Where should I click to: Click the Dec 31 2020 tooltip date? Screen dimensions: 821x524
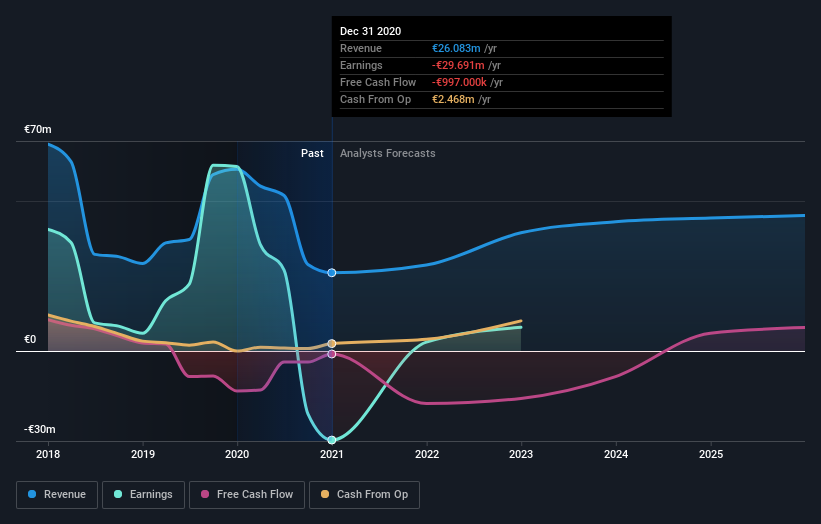pyautogui.click(x=371, y=31)
